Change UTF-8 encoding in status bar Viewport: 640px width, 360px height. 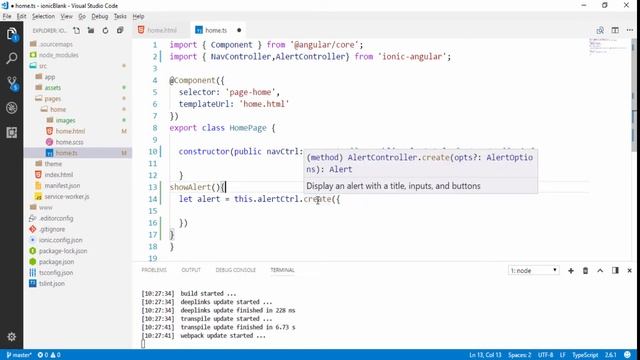(x=545, y=355)
